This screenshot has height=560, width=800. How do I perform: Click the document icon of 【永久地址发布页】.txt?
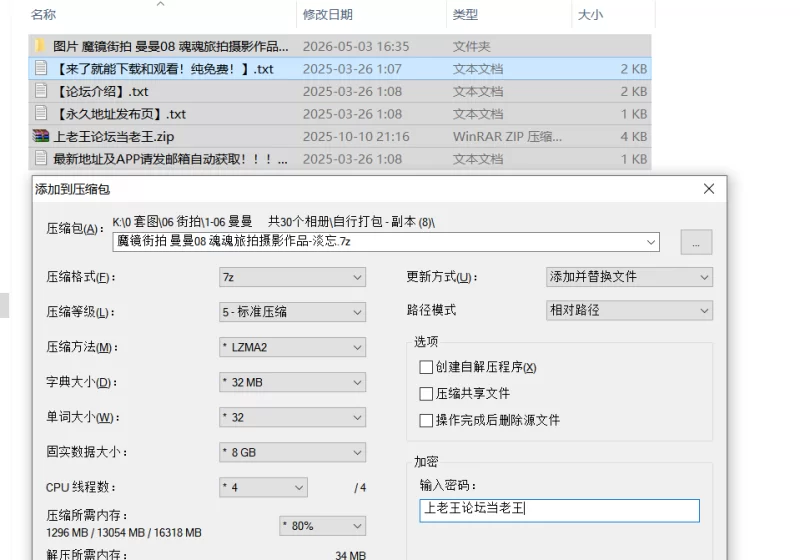pos(41,113)
